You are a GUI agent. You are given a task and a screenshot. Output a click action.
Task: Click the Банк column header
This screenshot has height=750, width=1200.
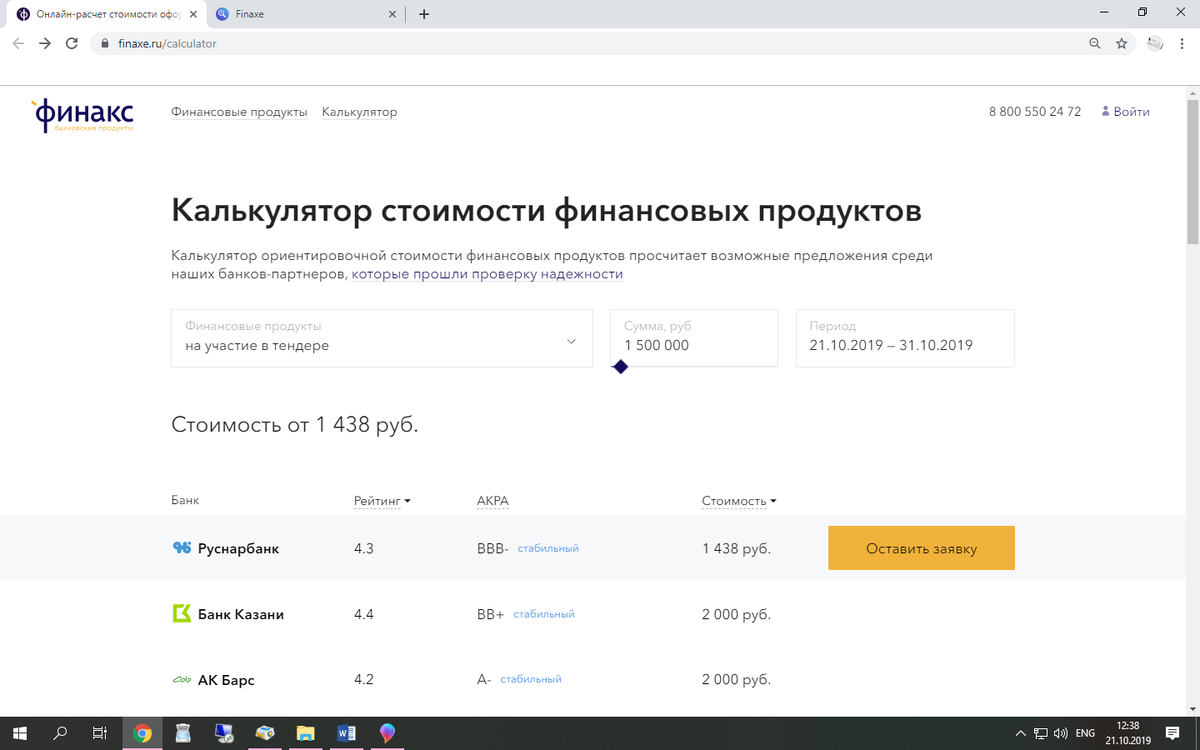[185, 501]
